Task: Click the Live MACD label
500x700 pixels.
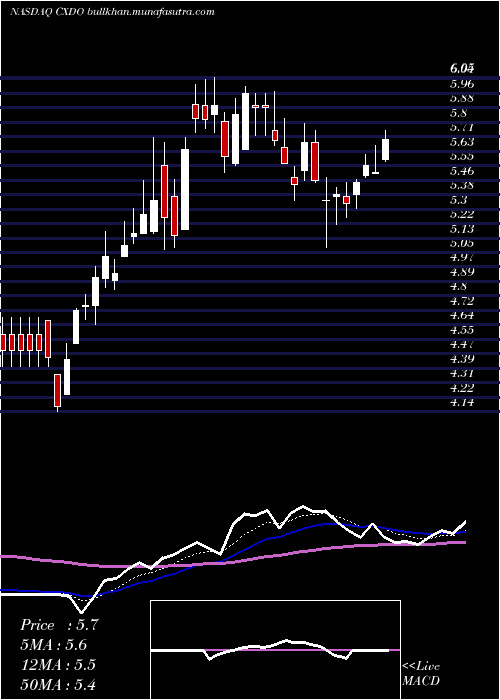Action: point(421,674)
